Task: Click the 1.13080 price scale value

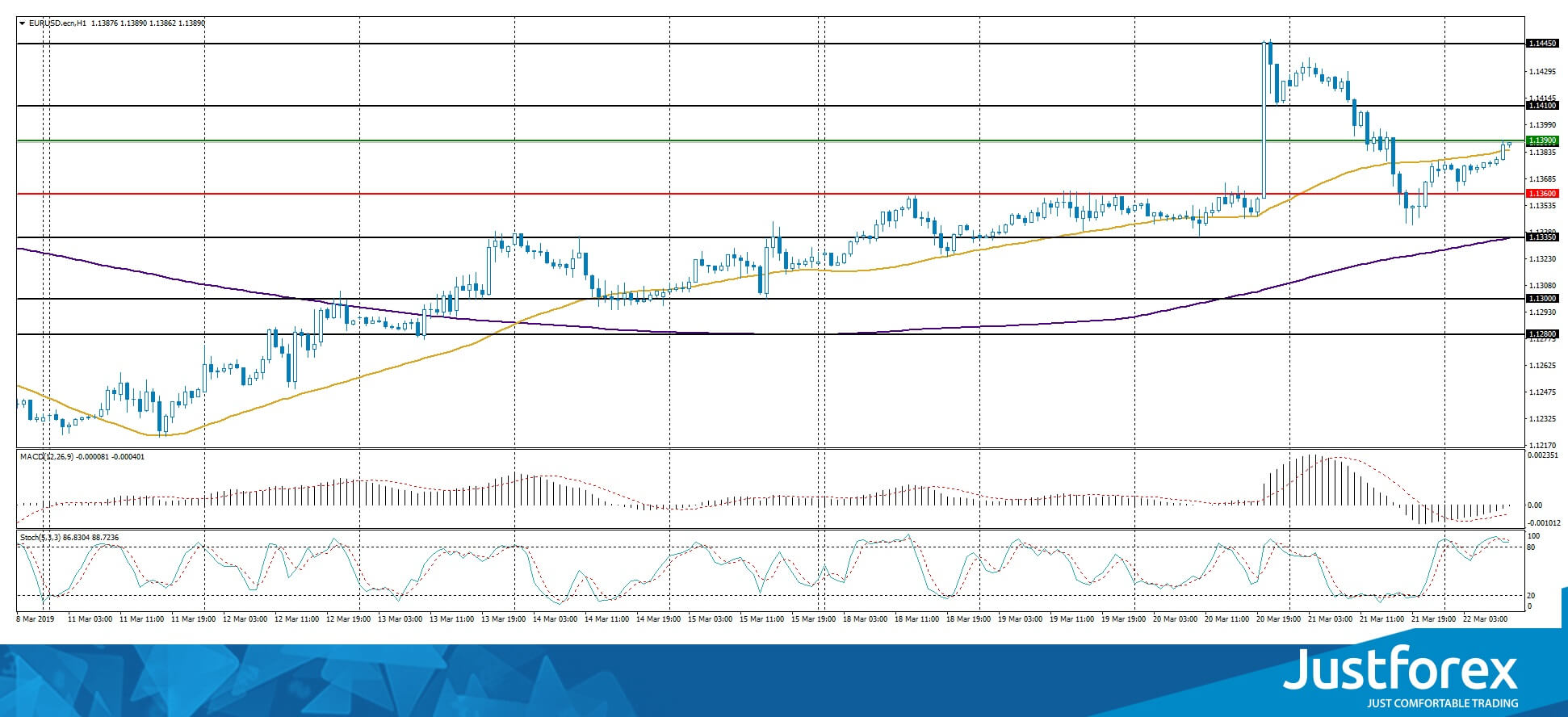Action: (1543, 286)
